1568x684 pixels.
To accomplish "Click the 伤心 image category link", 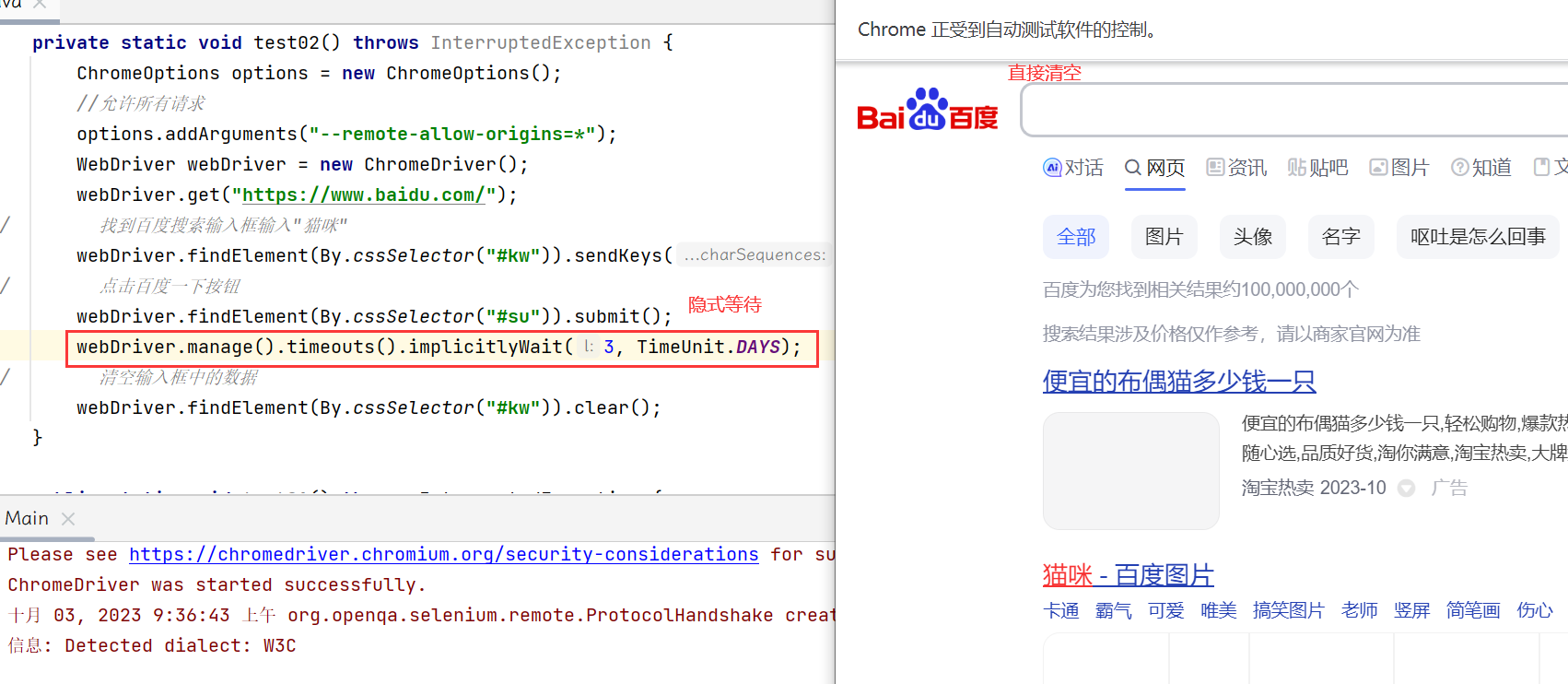I will (1535, 610).
